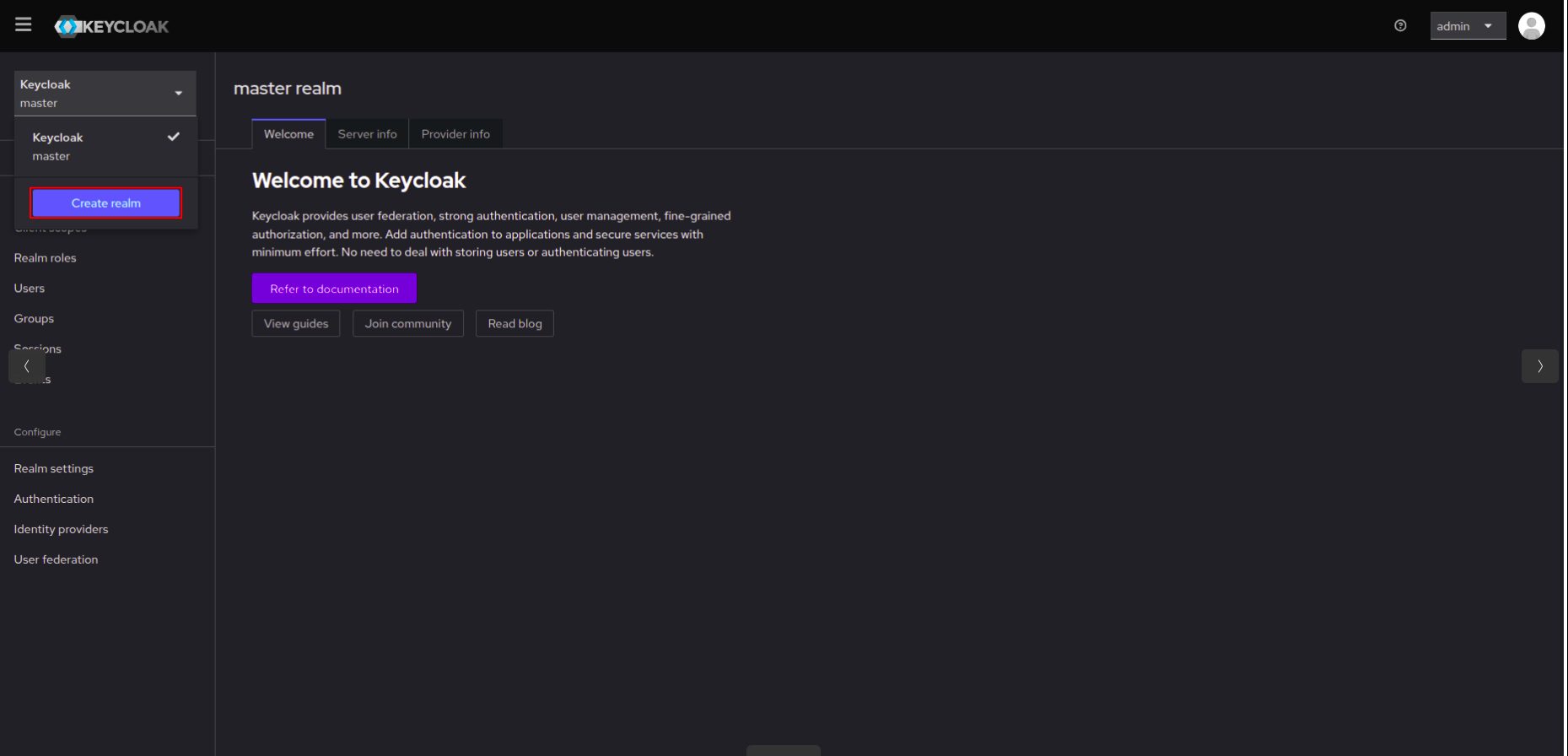Image resolution: width=1568 pixels, height=756 pixels.
Task: Click Refer to documentation button
Action: tap(334, 289)
